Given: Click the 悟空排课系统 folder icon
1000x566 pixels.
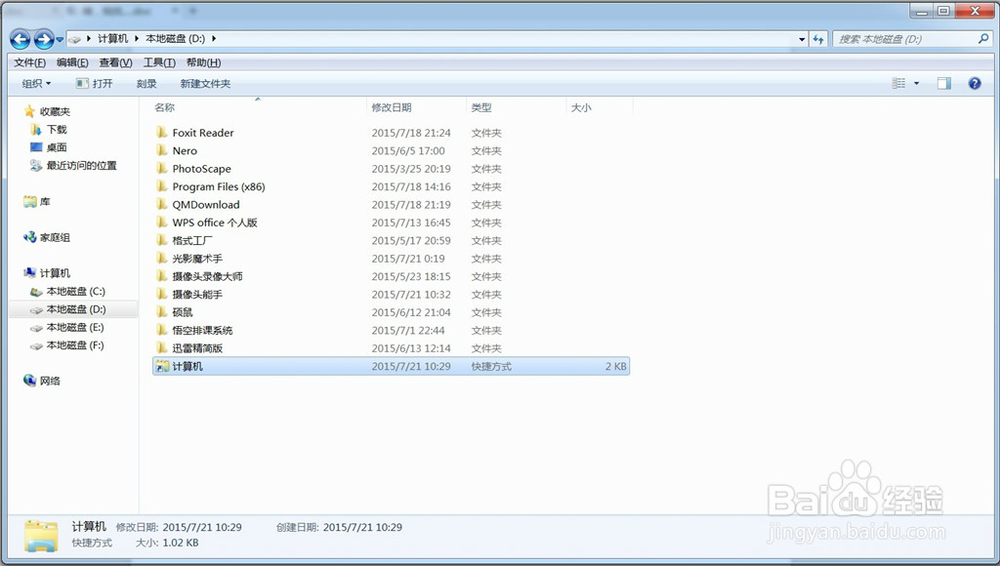Looking at the screenshot, I should click(x=162, y=329).
